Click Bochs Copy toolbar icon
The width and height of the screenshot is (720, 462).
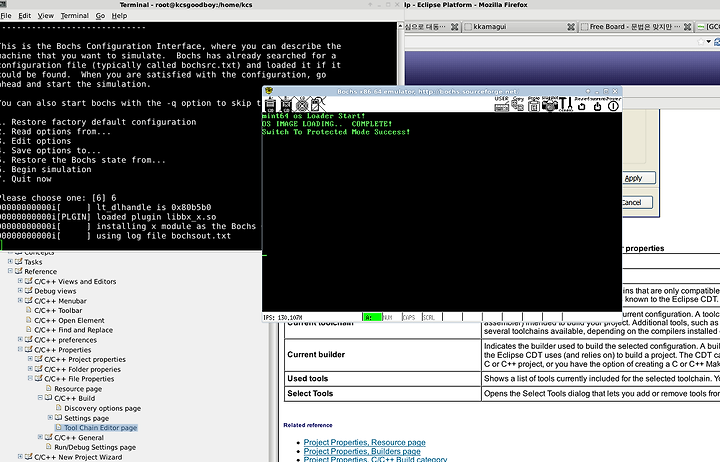[518, 104]
